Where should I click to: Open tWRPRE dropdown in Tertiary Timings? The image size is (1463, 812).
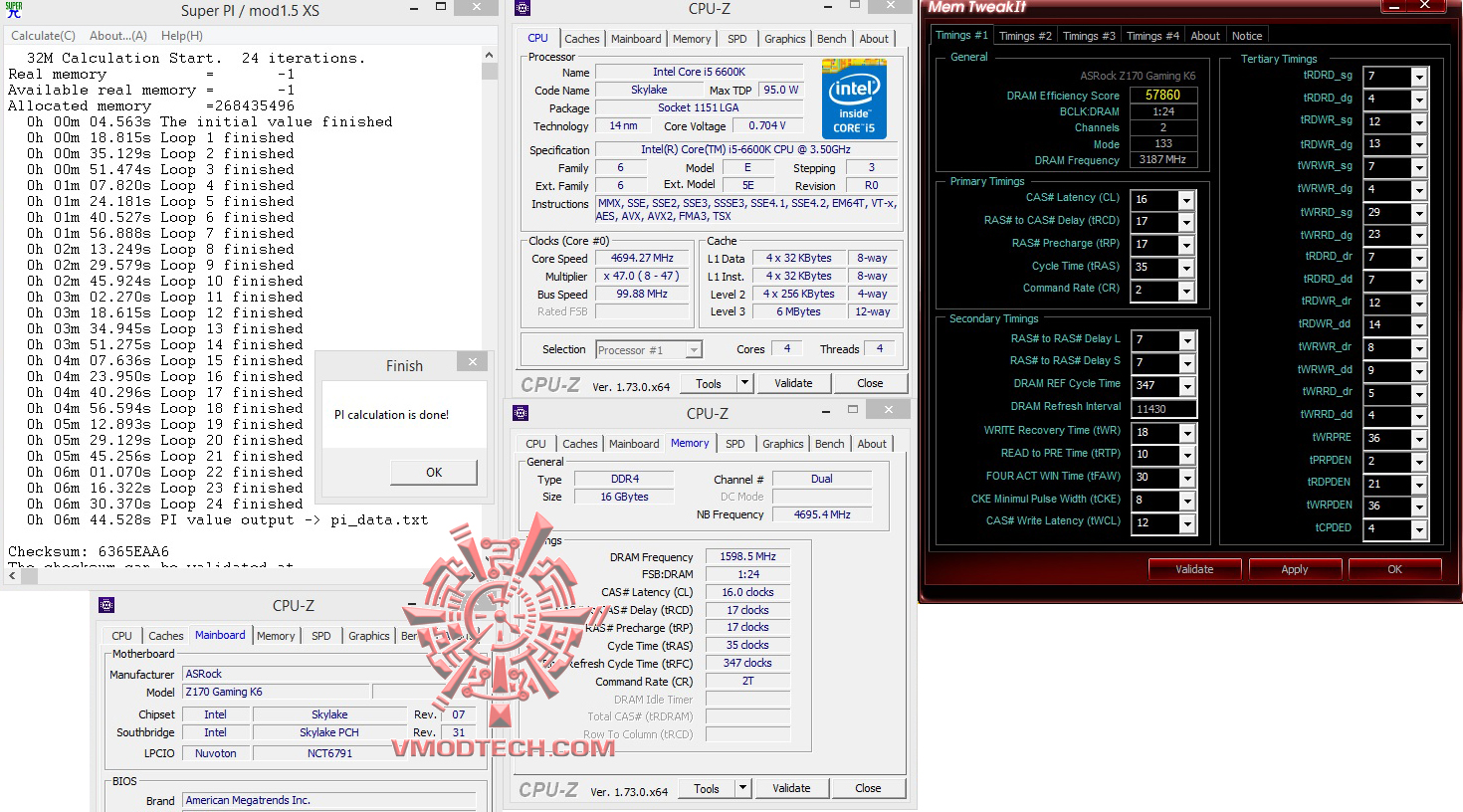click(x=1420, y=439)
